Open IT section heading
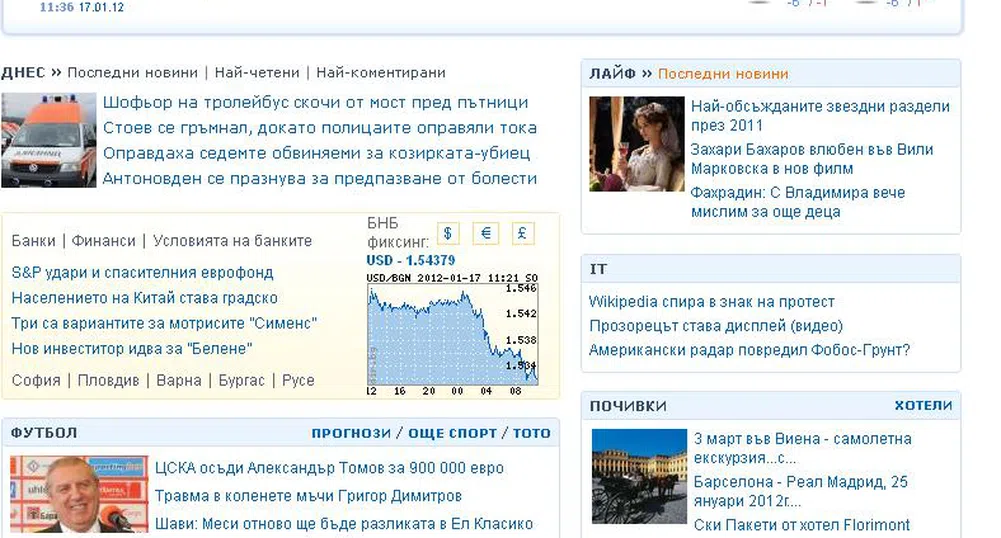 pos(598,269)
